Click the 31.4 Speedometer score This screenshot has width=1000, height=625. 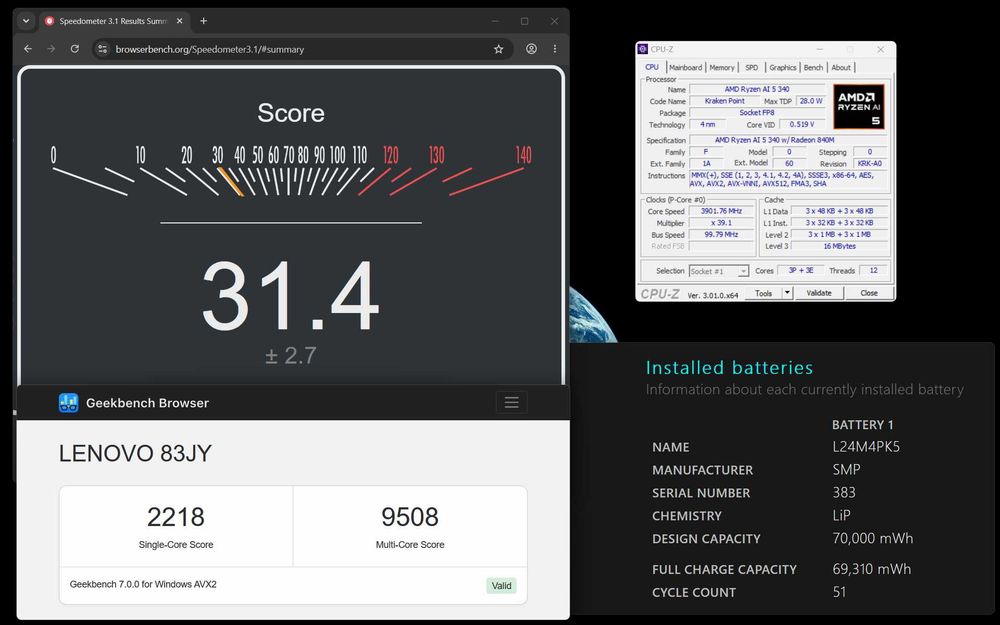[x=290, y=295]
